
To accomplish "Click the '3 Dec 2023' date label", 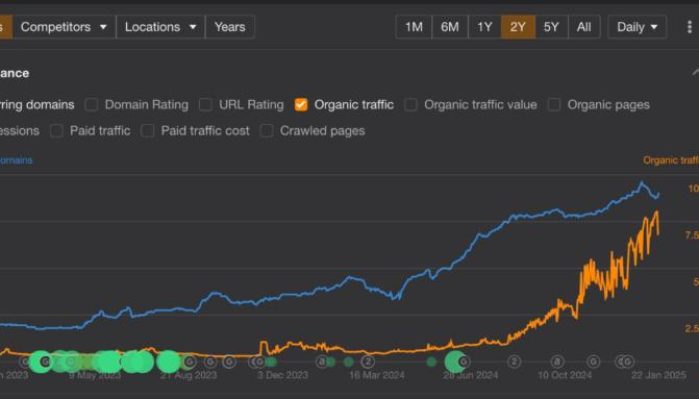I will point(283,375).
